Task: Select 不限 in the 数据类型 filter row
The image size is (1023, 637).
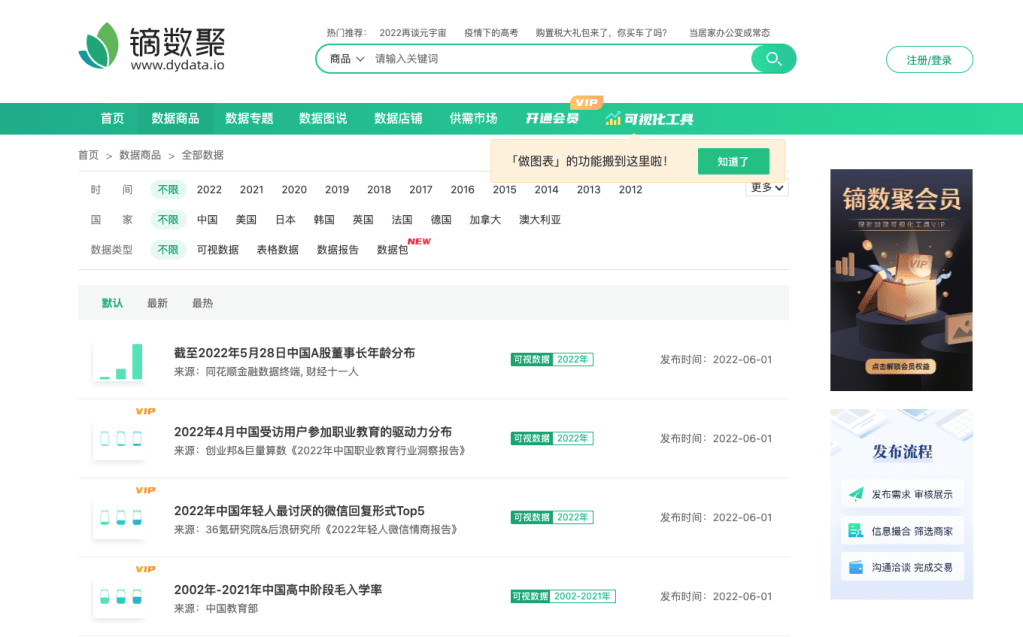Action: tap(168, 250)
